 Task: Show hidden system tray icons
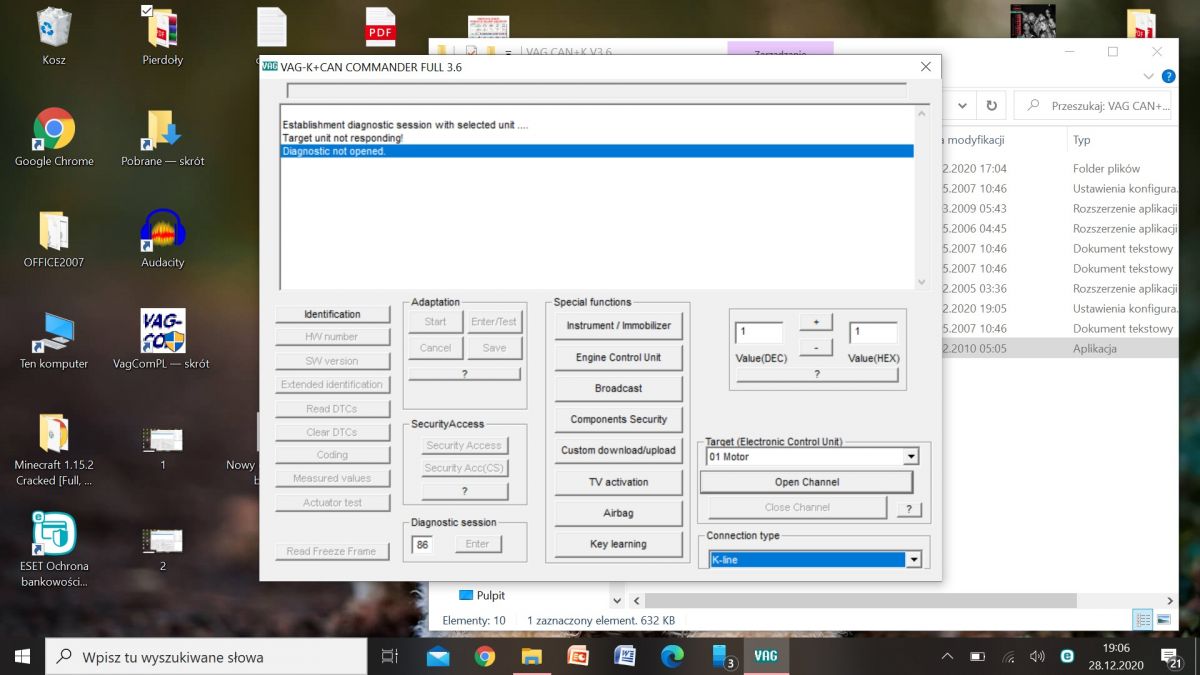click(947, 656)
